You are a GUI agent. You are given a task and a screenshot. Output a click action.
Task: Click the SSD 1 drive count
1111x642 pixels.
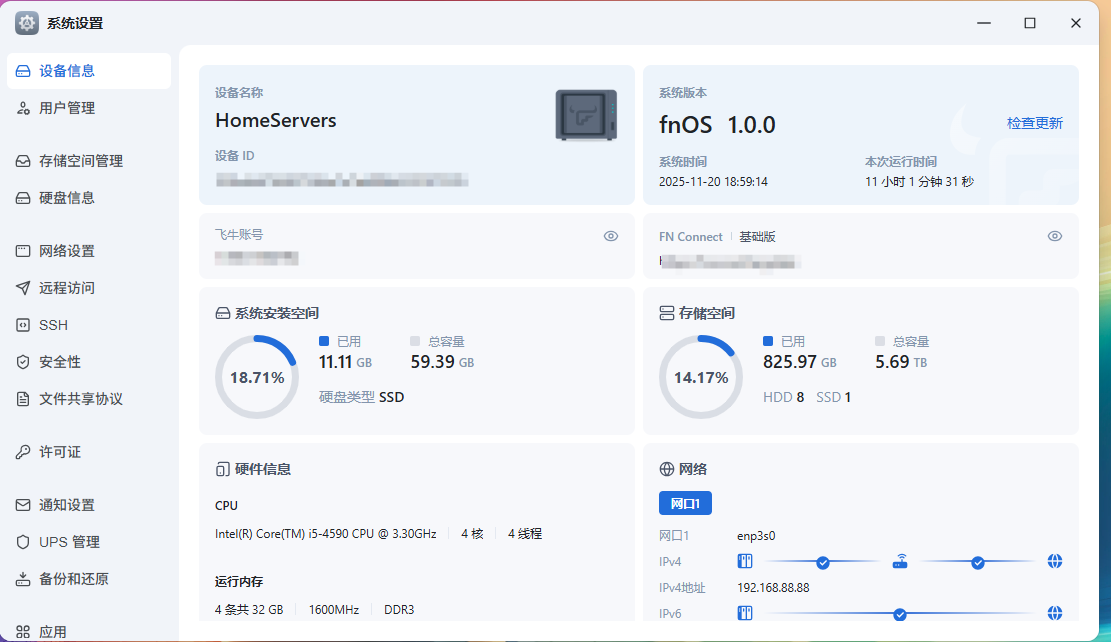(x=833, y=397)
